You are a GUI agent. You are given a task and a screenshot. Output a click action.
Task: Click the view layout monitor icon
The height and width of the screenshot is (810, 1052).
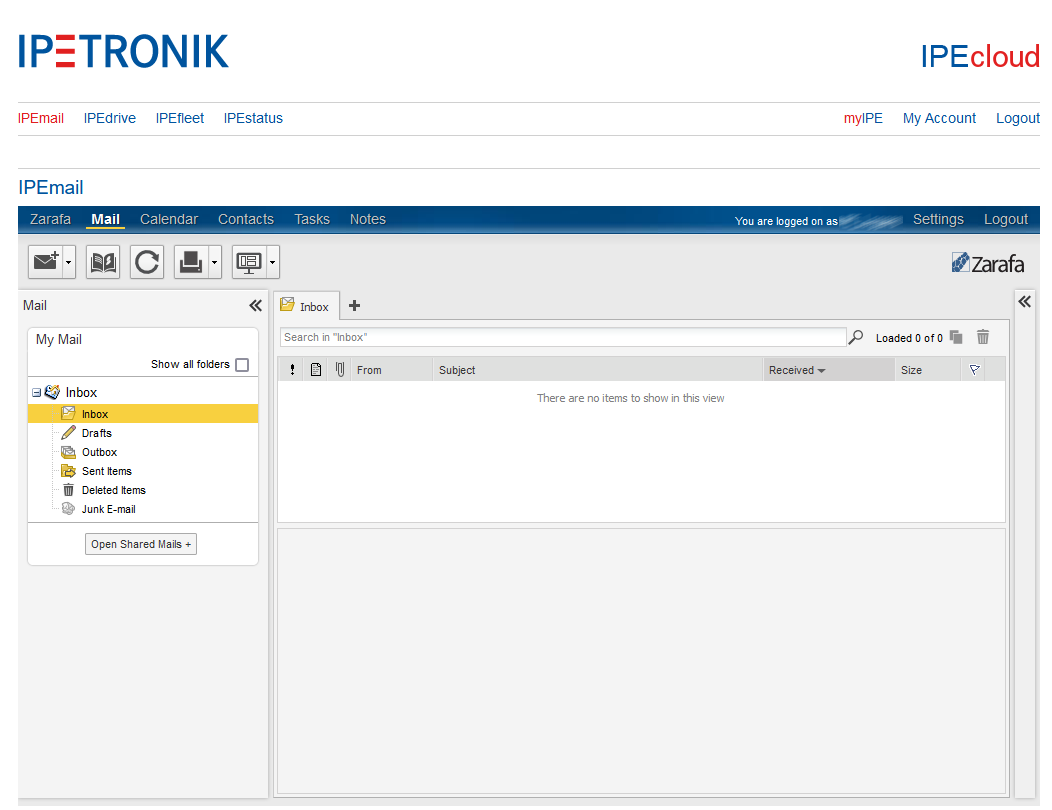(x=248, y=262)
